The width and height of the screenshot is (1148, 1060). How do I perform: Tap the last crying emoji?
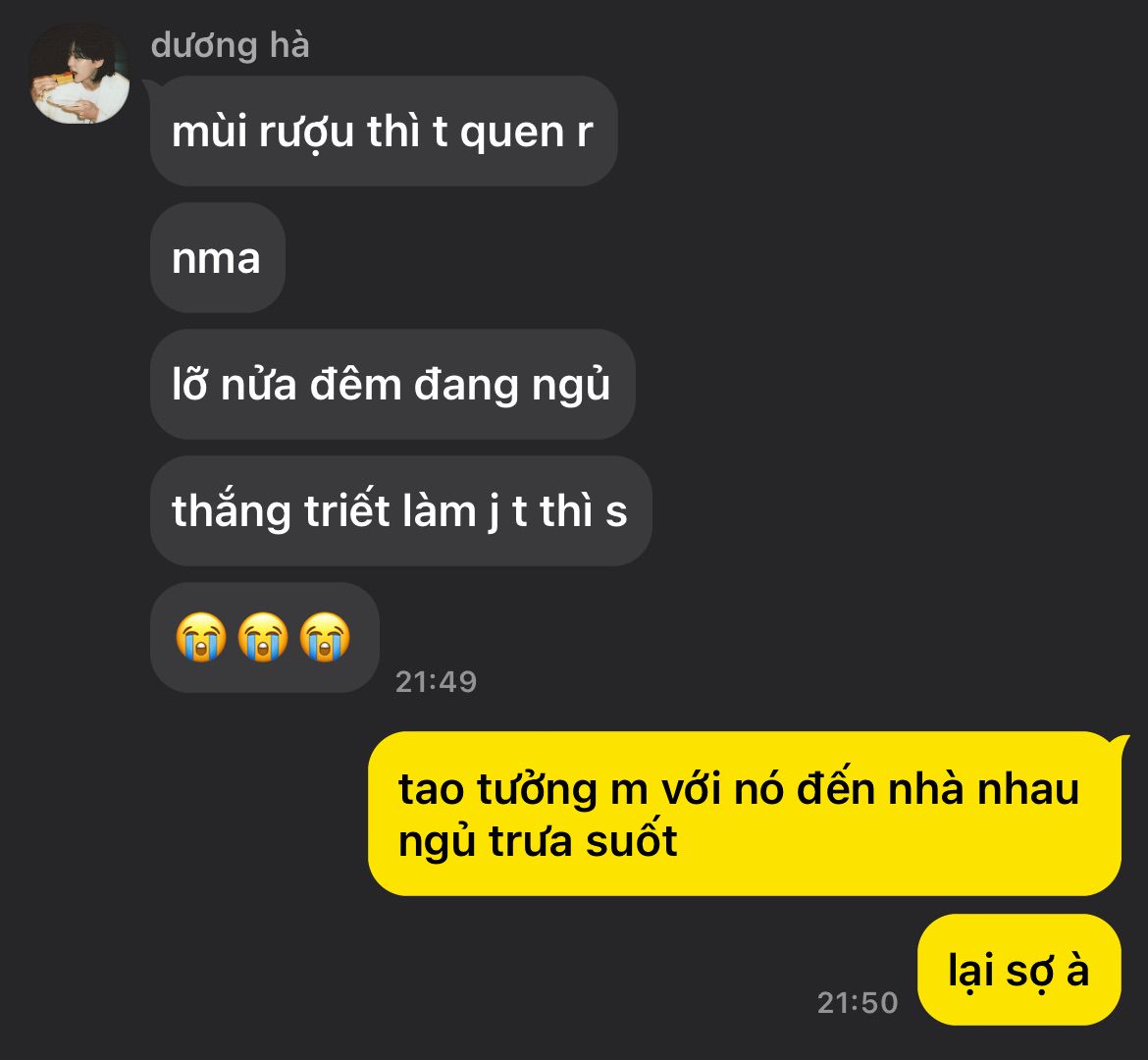(x=325, y=637)
